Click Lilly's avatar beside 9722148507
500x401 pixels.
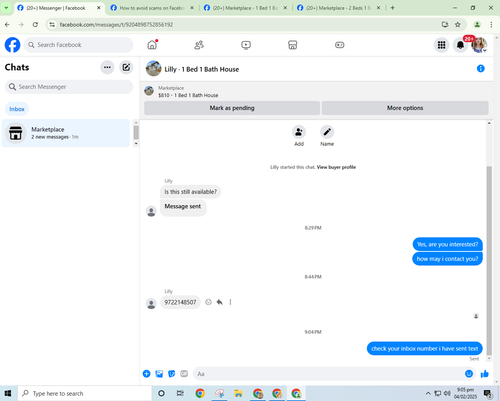[151, 304]
